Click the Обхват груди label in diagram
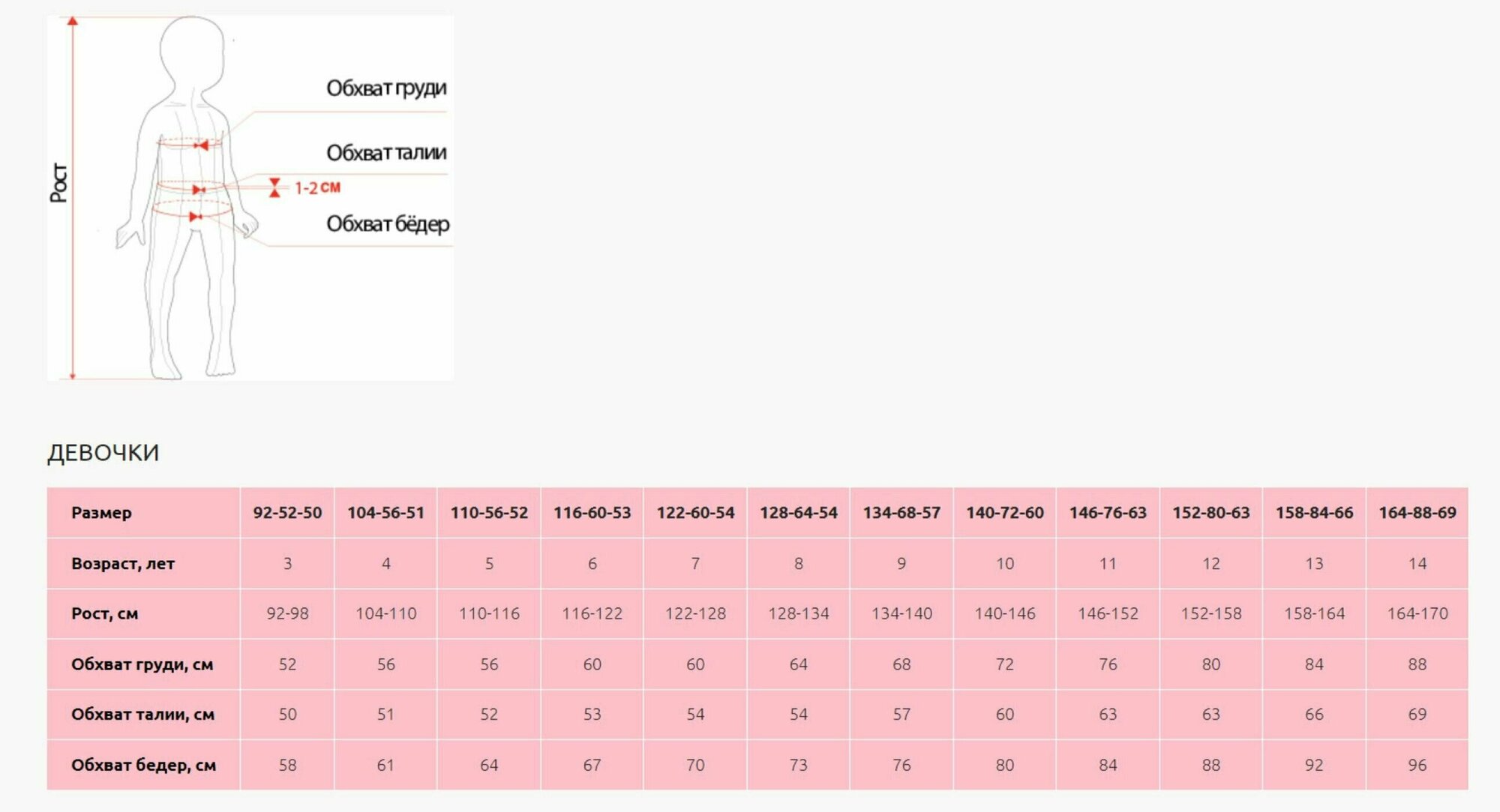Image resolution: width=1500 pixels, height=812 pixels. click(x=386, y=88)
